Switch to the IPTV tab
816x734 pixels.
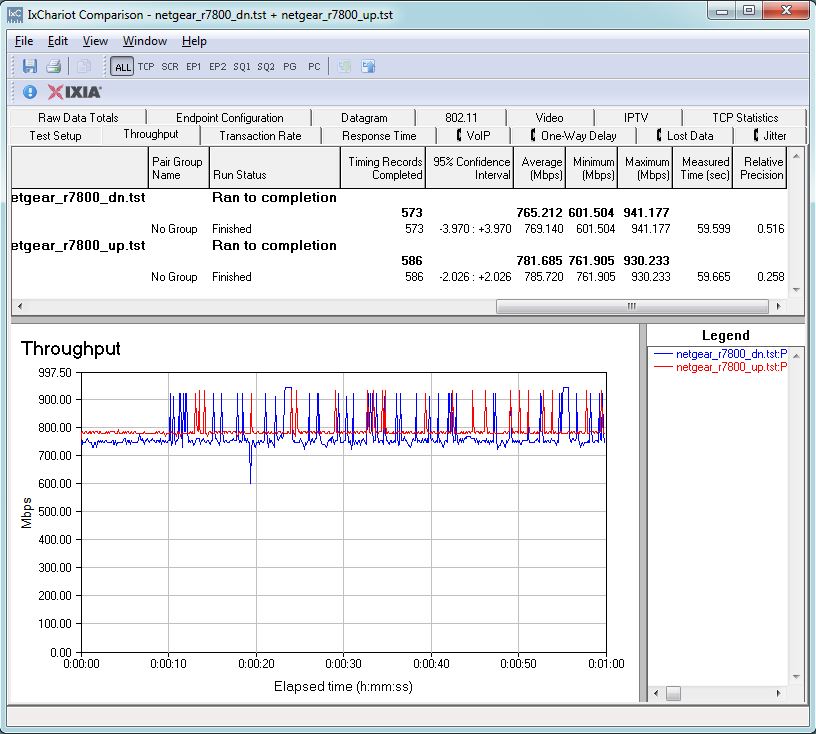tap(636, 118)
